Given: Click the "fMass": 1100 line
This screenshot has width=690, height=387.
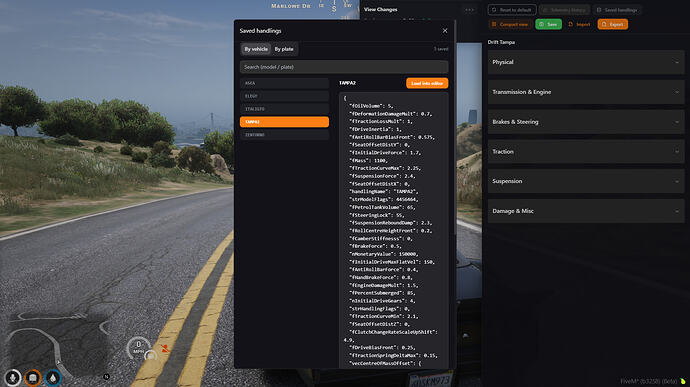Looking at the screenshot, I should coord(369,160).
